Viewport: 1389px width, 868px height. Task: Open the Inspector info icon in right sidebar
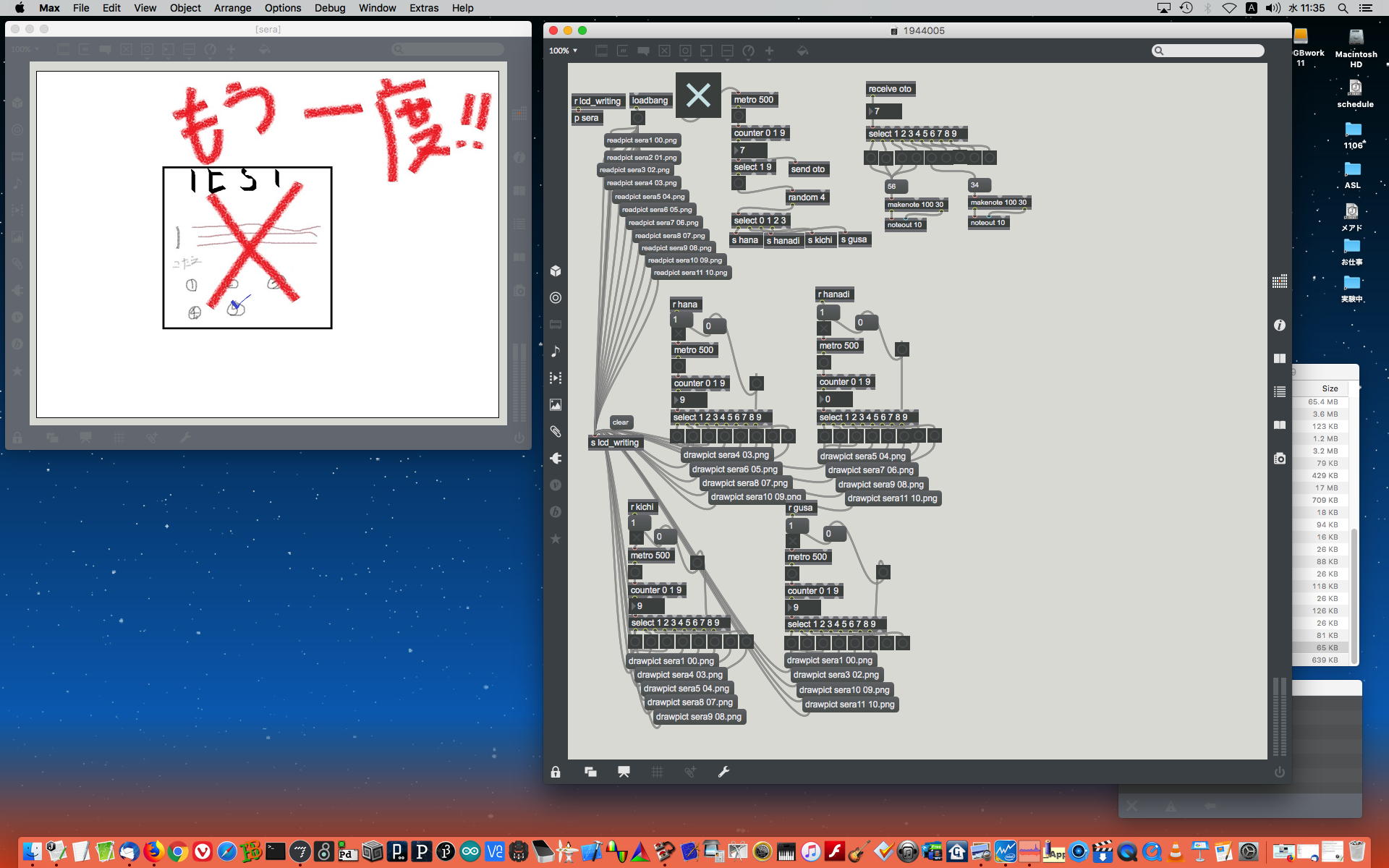(x=1279, y=325)
